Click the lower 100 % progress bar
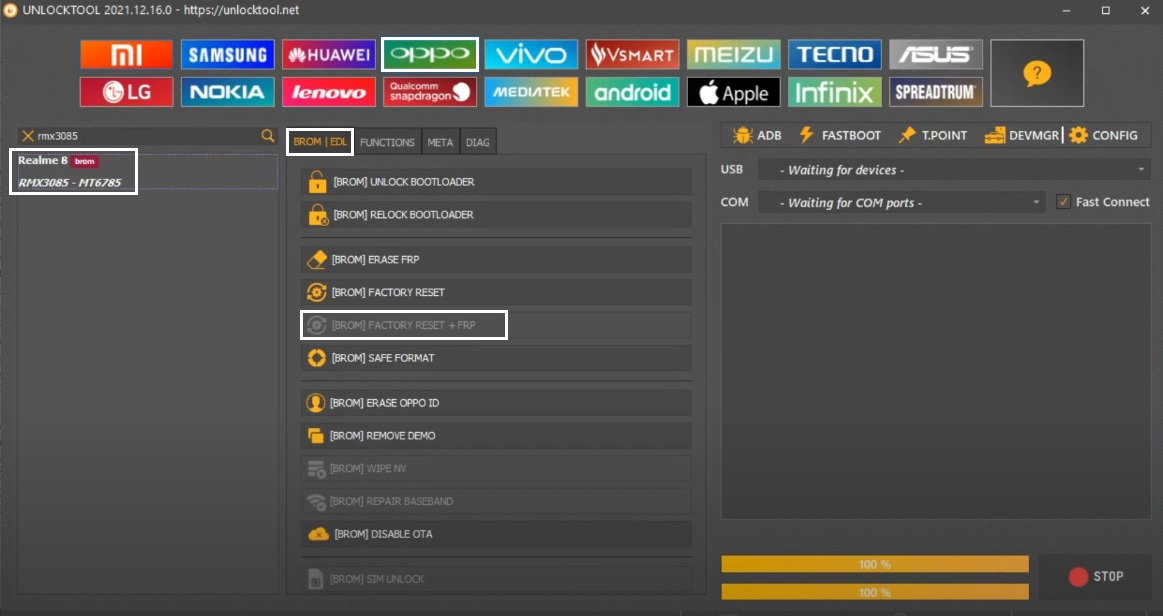 tap(874, 592)
